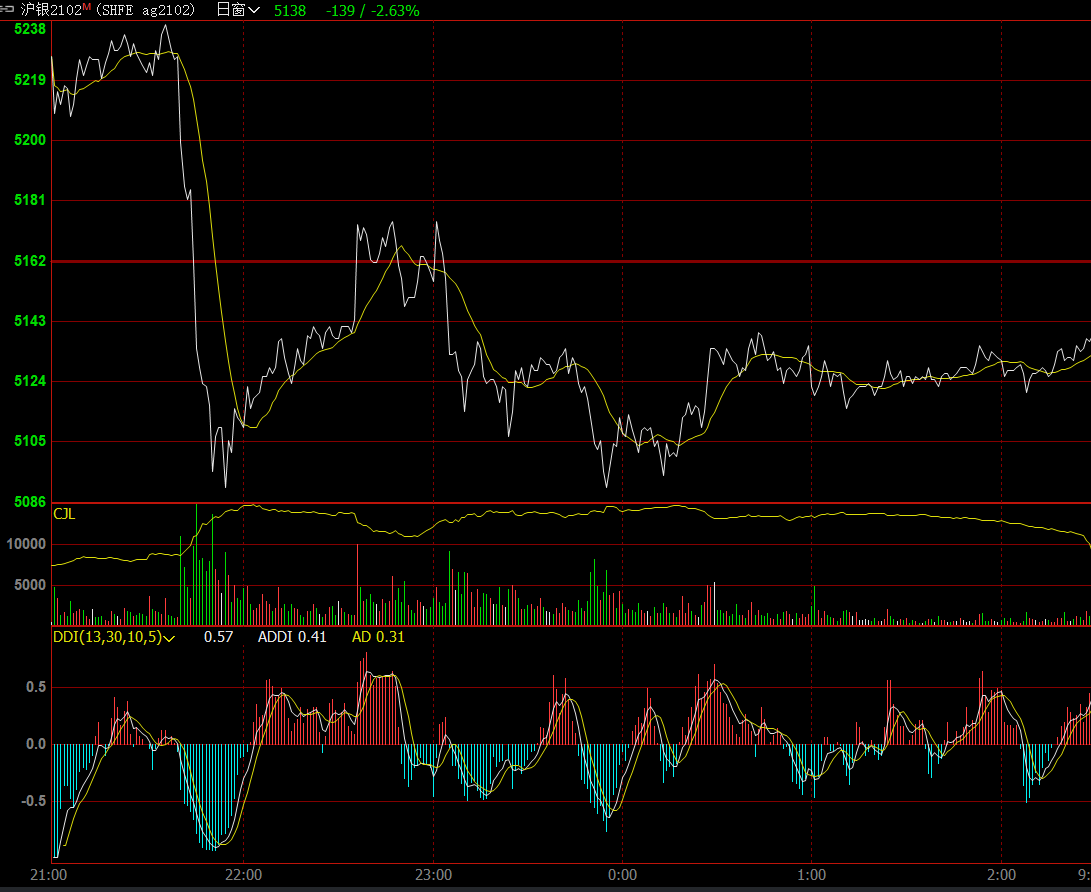Viewport: 1091px width, 892px height.
Task: Click the 0.0 DDI axis label
Action: pos(36,744)
